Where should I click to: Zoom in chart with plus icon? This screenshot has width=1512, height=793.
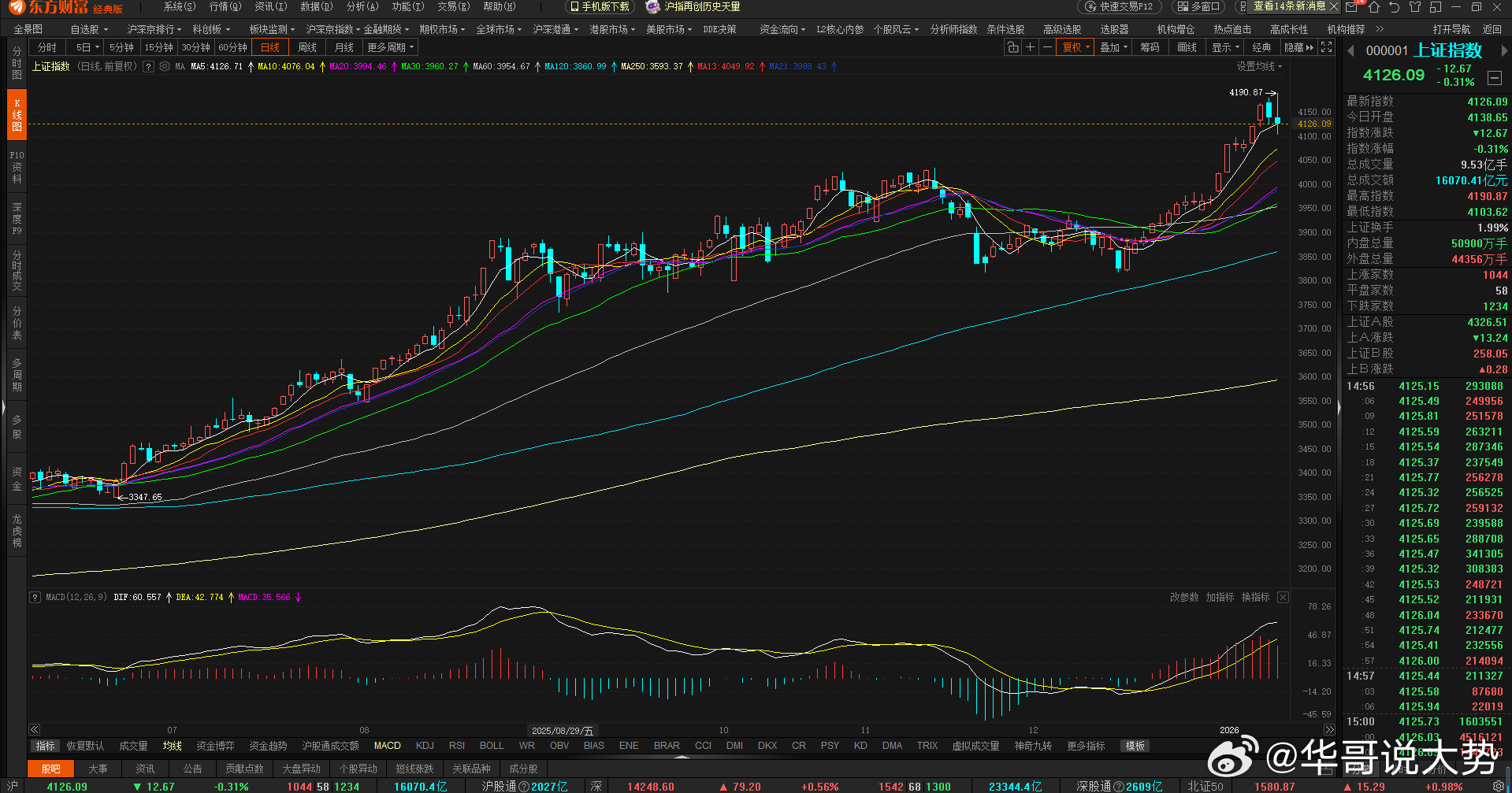coord(1030,47)
